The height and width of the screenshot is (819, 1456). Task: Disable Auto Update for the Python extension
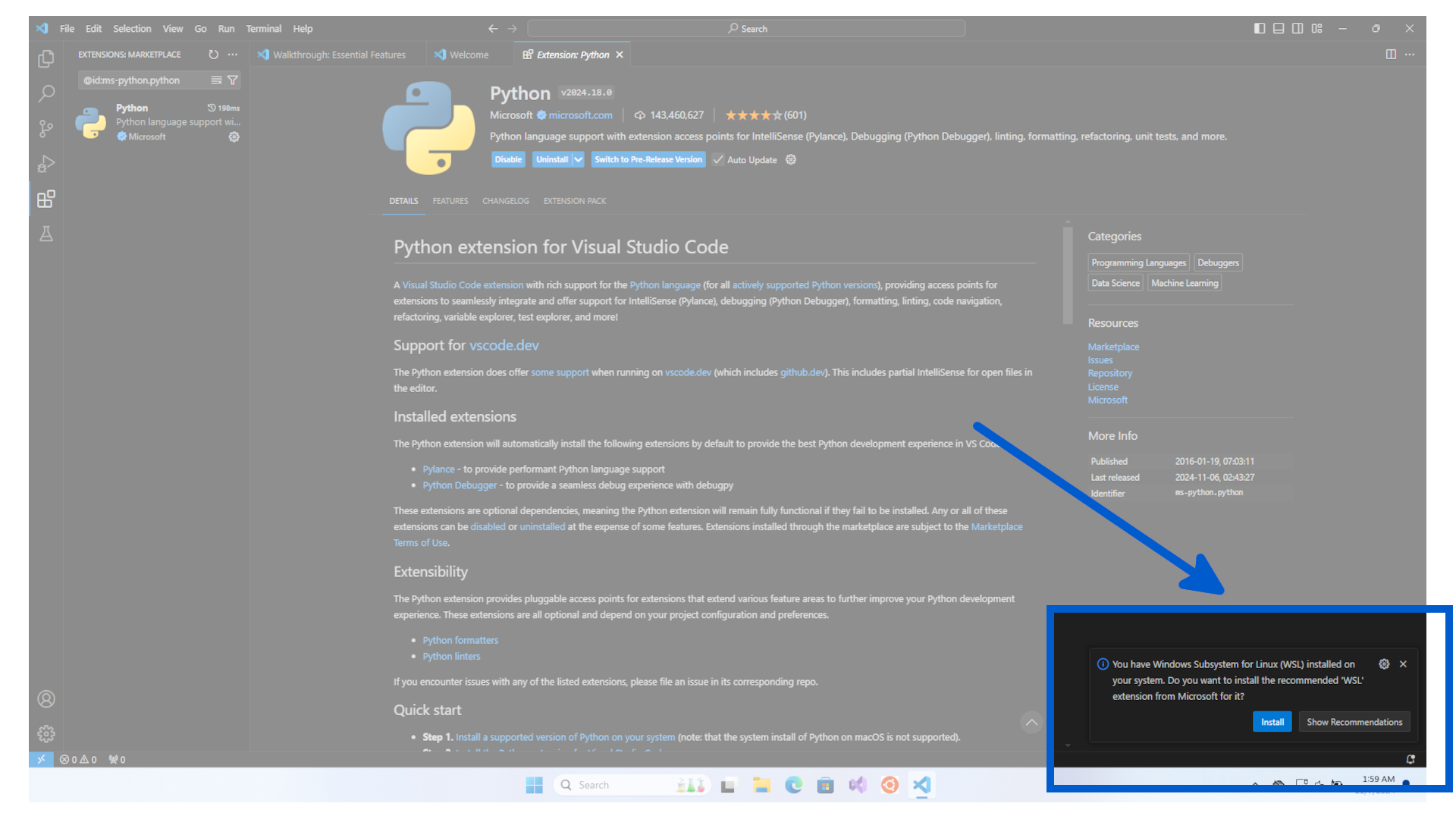(x=718, y=159)
